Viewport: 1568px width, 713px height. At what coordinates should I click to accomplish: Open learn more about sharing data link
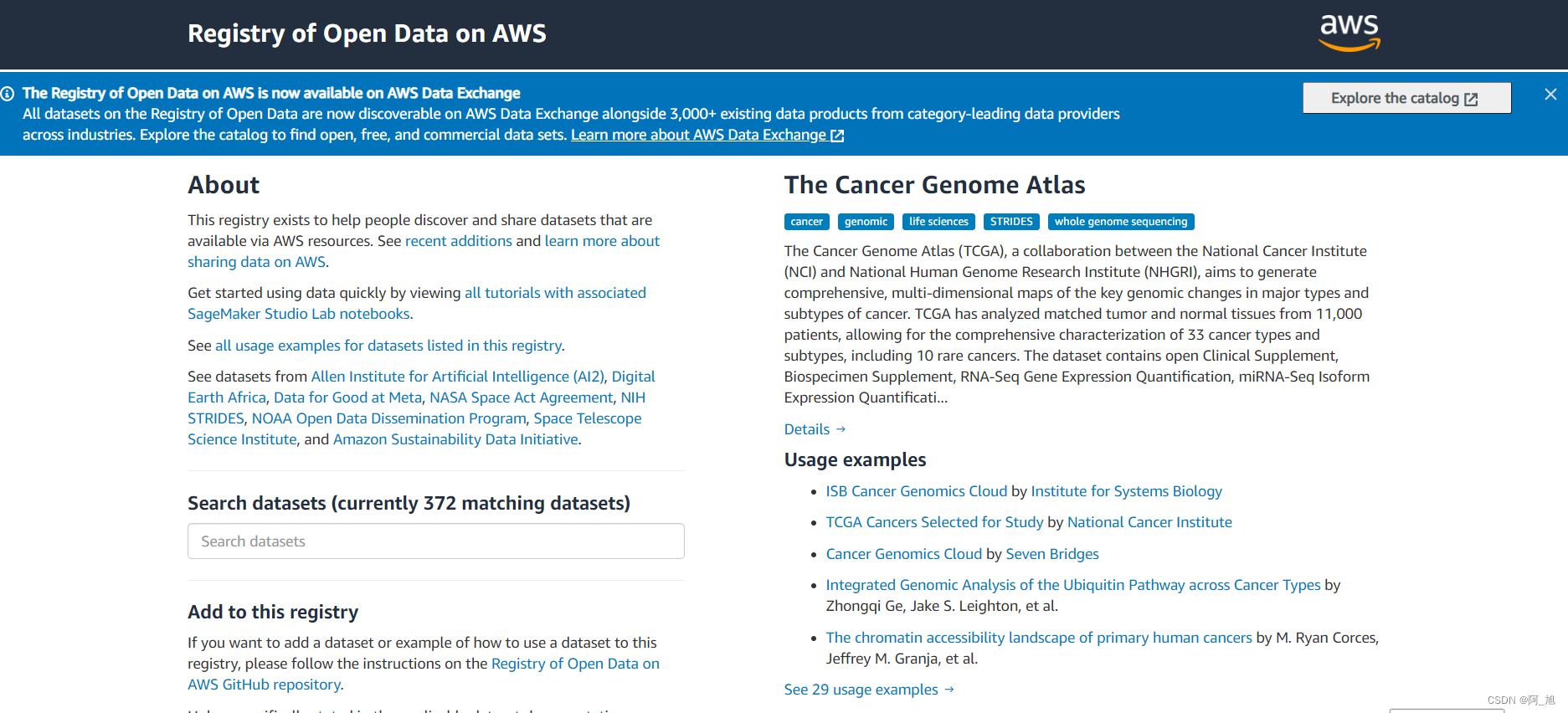click(x=424, y=251)
